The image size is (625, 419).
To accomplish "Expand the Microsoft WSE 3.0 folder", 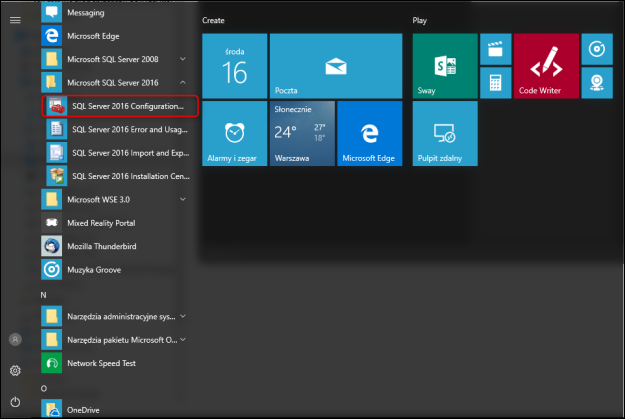I will tap(183, 199).
